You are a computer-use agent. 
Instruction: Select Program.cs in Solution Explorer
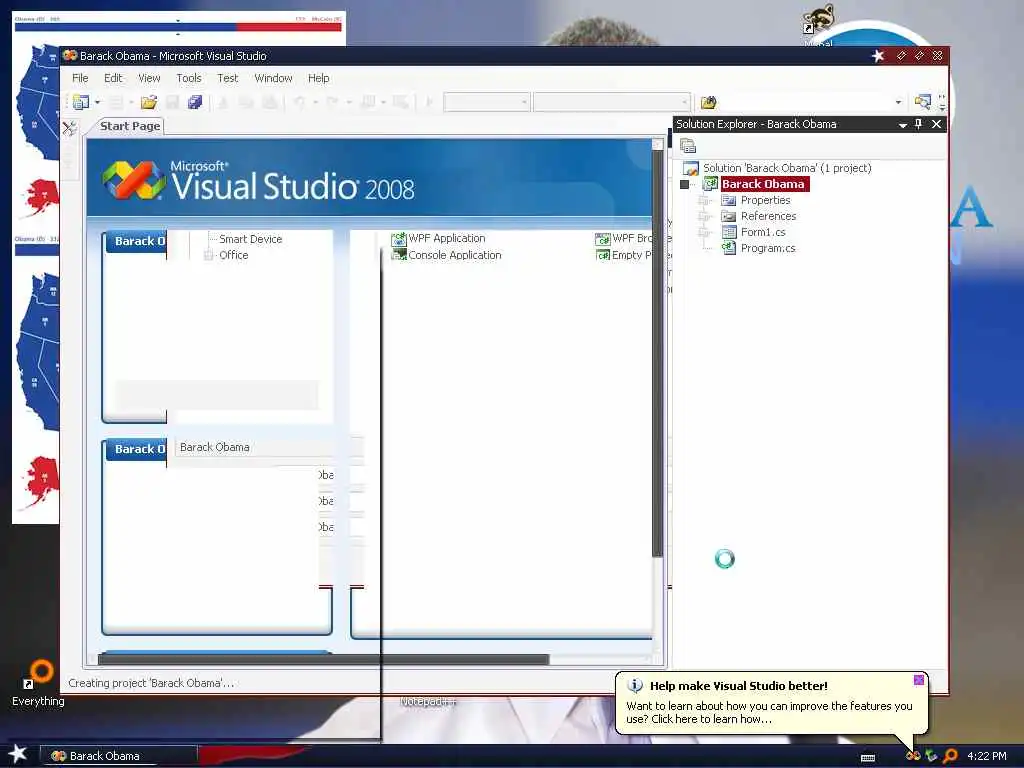coord(768,248)
